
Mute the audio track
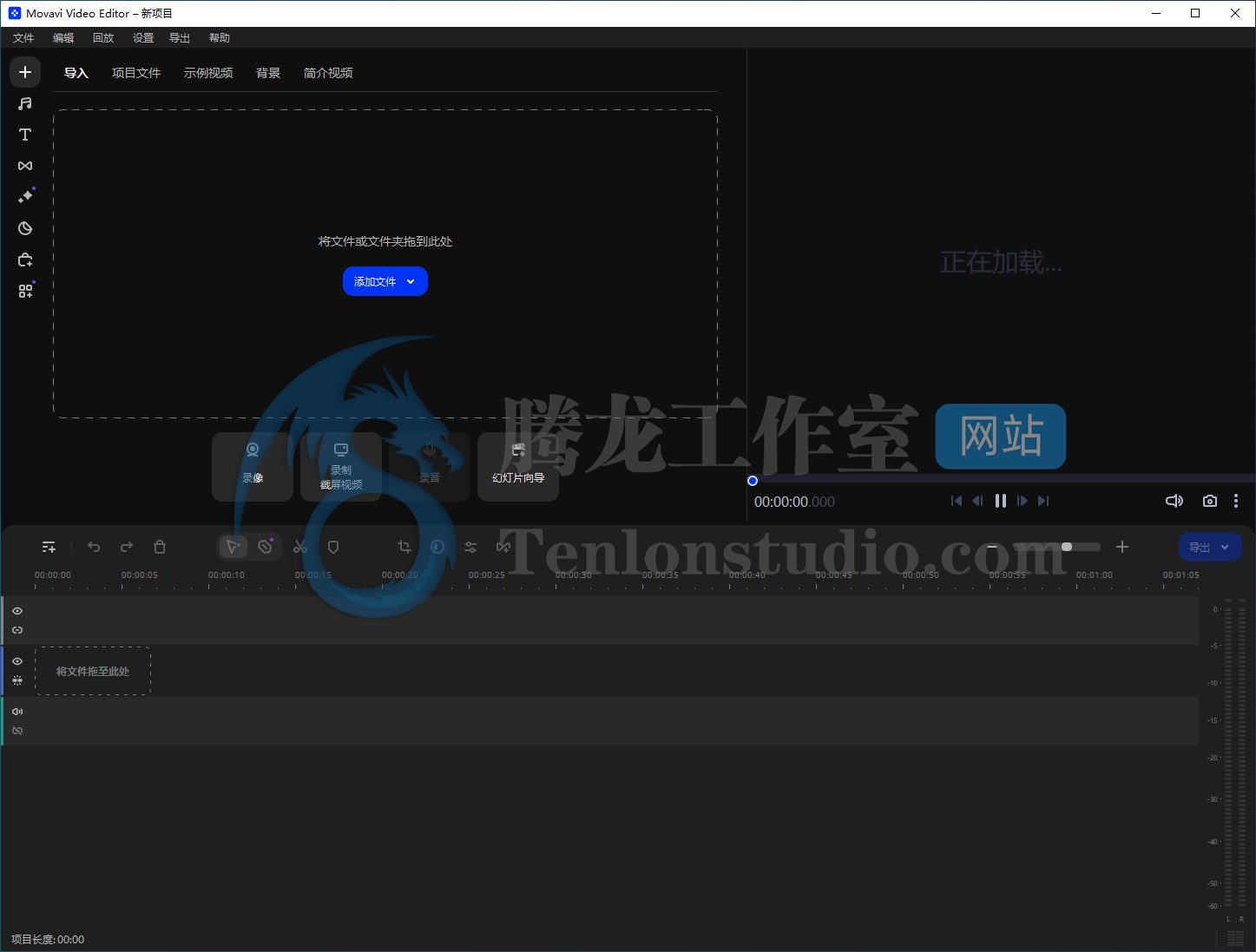(x=17, y=712)
